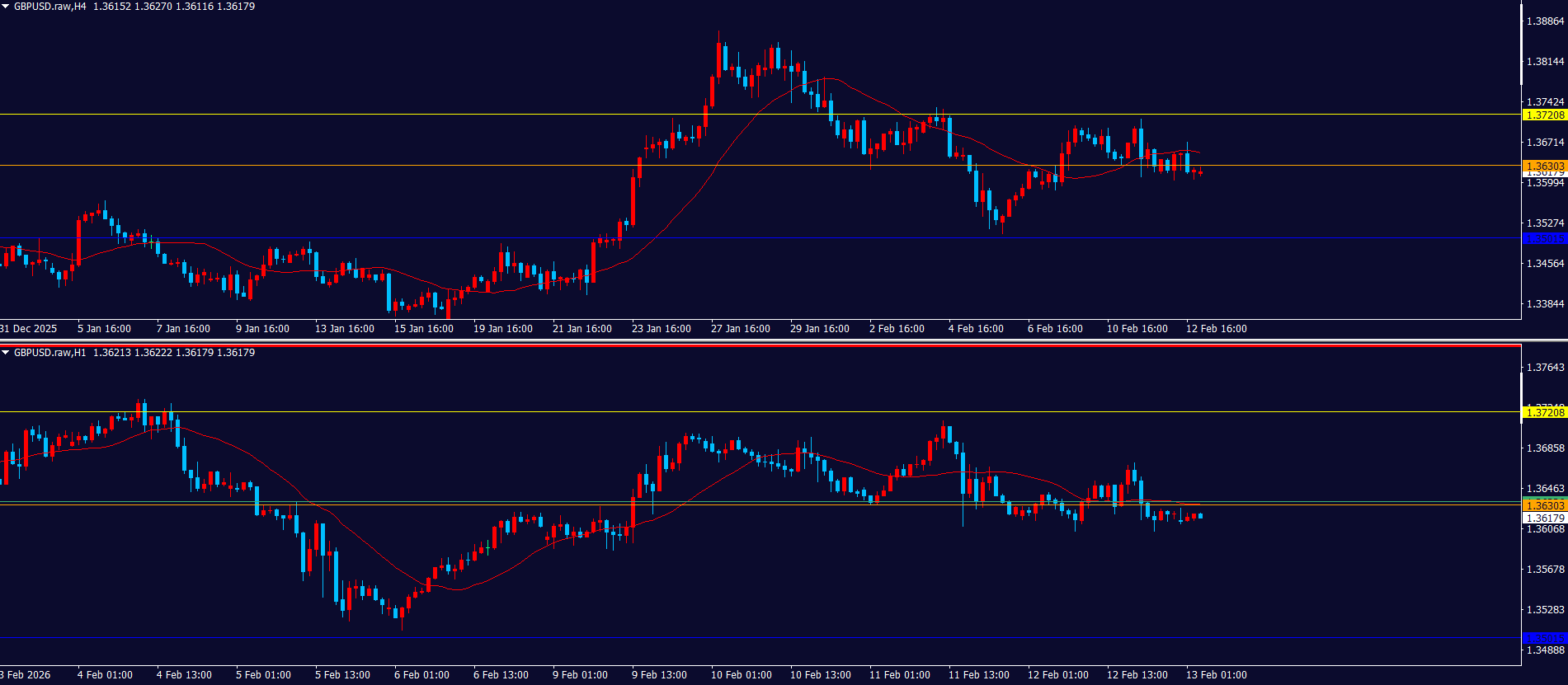Click the white scale marker atop H4 price axis
1568x685 pixels.
click(x=1522, y=45)
